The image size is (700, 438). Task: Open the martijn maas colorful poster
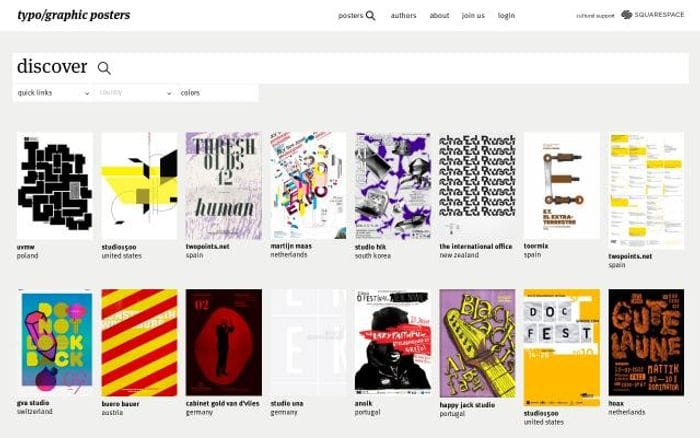pyautogui.click(x=308, y=185)
